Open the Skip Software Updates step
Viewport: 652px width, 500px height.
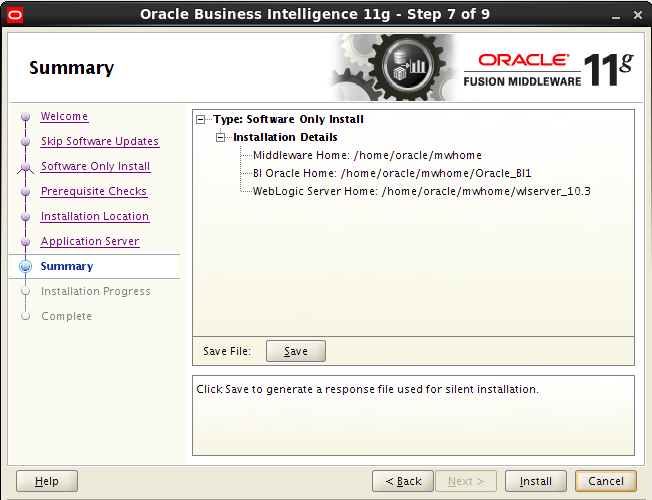click(100, 141)
